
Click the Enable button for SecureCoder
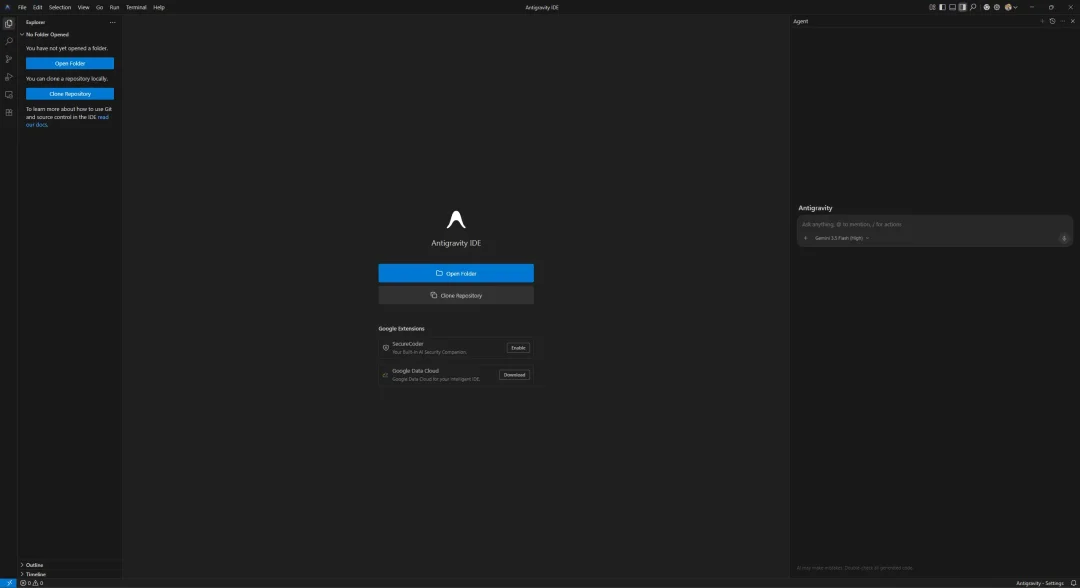pyautogui.click(x=518, y=348)
